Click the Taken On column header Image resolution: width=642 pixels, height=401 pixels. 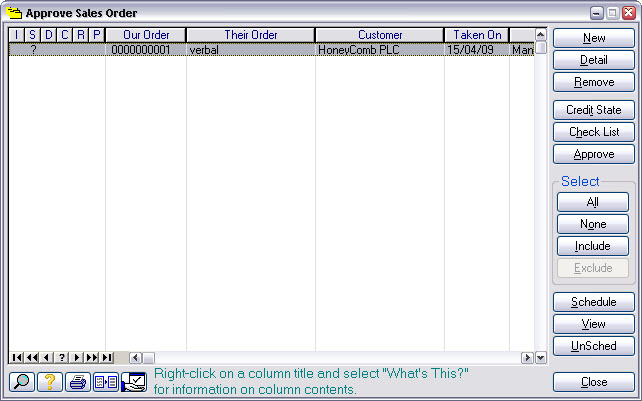coord(477,35)
